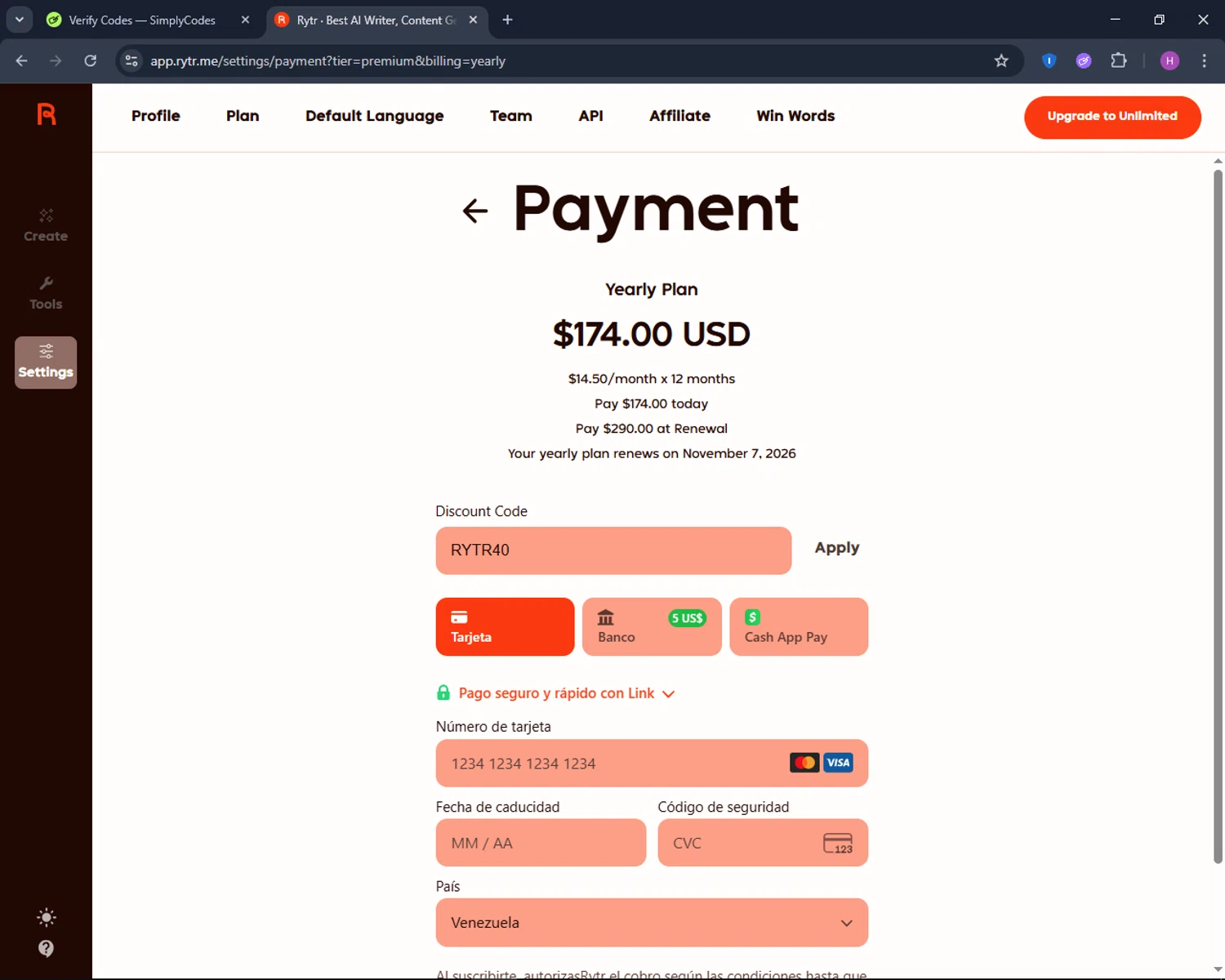The width and height of the screenshot is (1225, 980).
Task: Open the purple round extension icon
Action: coord(1084,60)
